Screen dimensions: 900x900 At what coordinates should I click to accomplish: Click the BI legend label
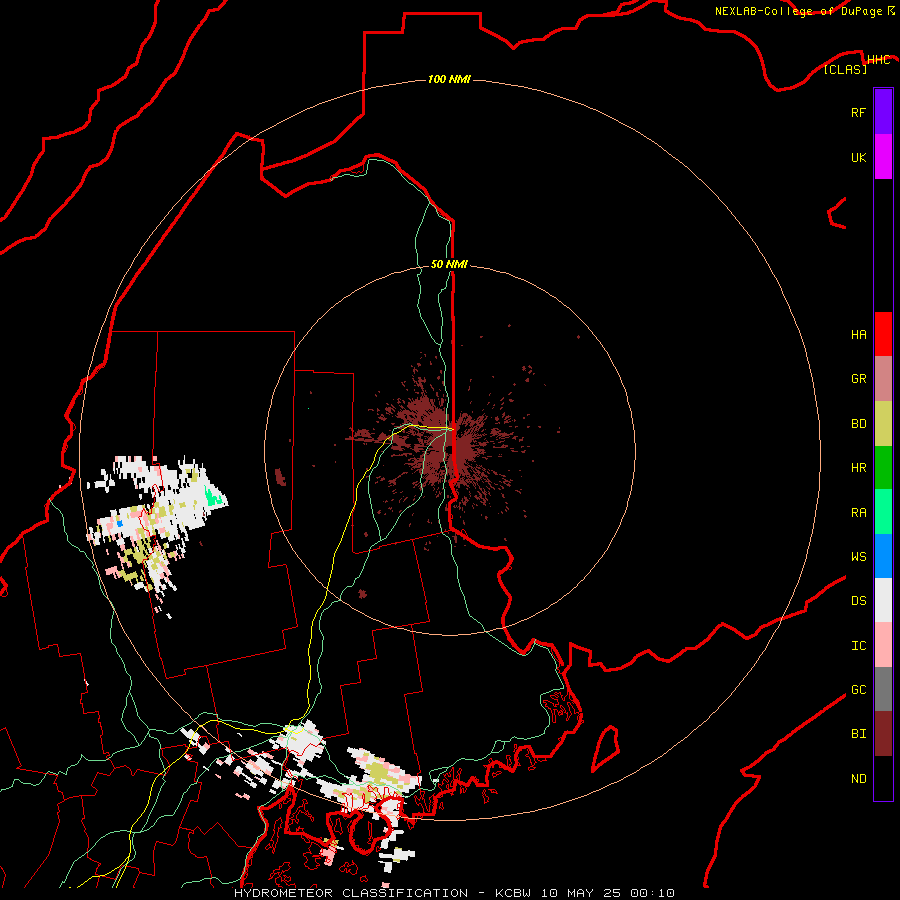pos(858,734)
